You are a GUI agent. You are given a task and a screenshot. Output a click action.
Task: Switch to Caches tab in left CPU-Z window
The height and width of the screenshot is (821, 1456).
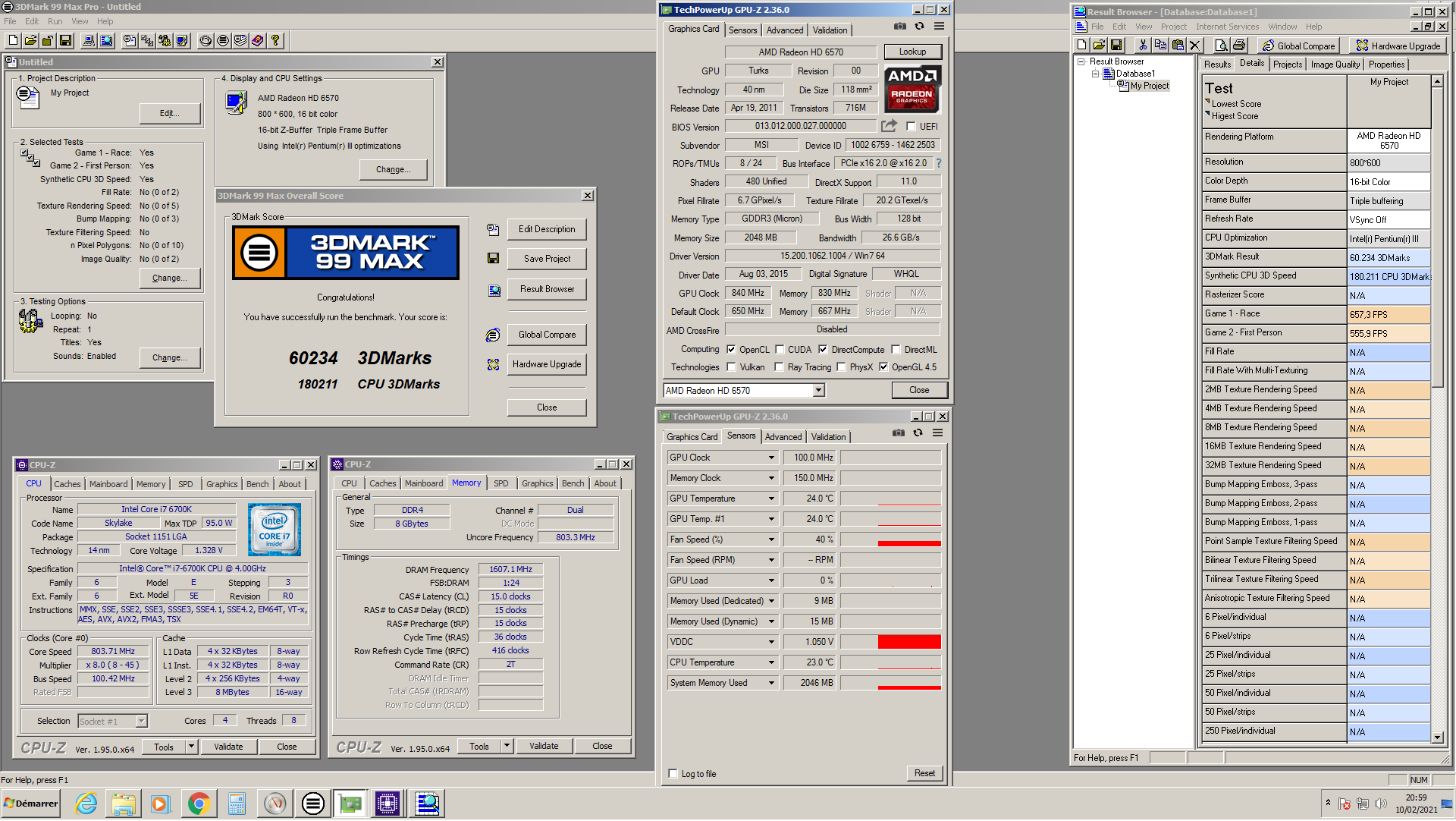click(x=67, y=484)
